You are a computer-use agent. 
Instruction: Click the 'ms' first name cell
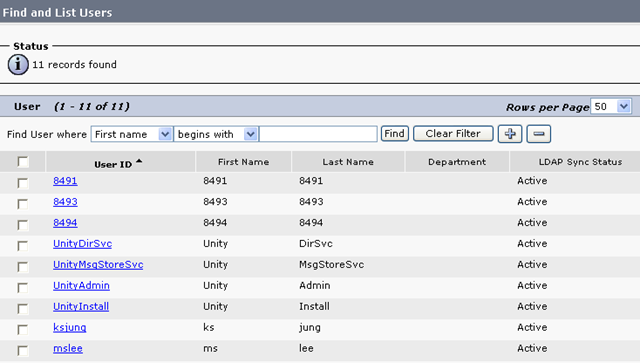pos(210,349)
